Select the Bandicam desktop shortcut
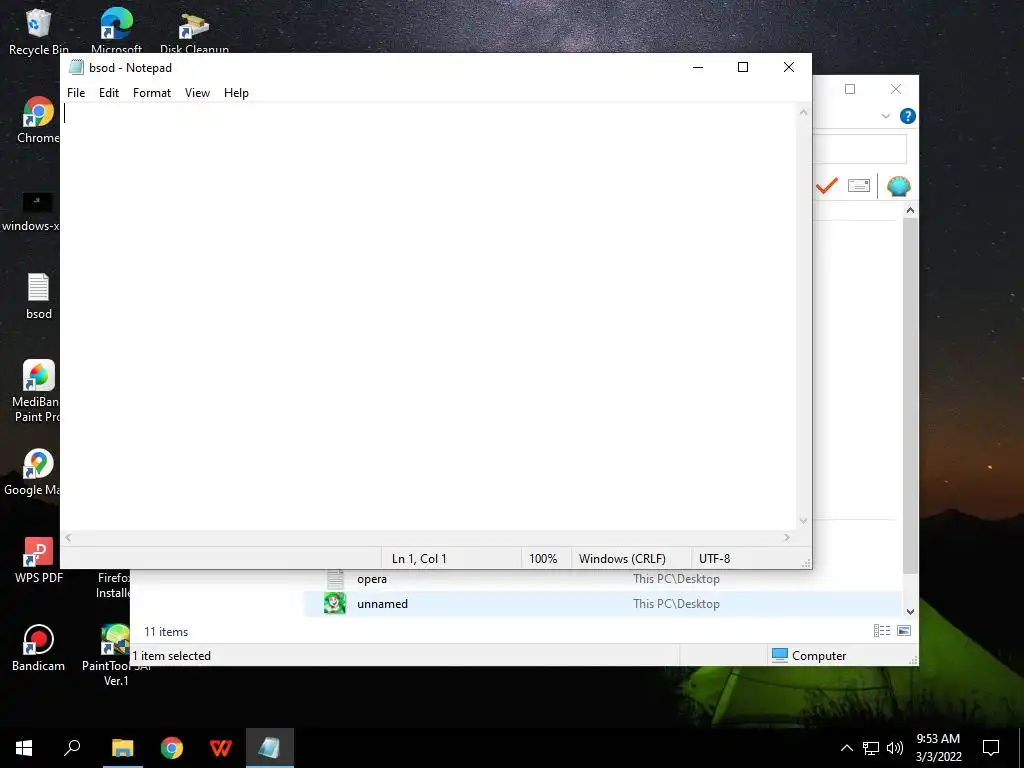1024x768 pixels. [x=39, y=647]
